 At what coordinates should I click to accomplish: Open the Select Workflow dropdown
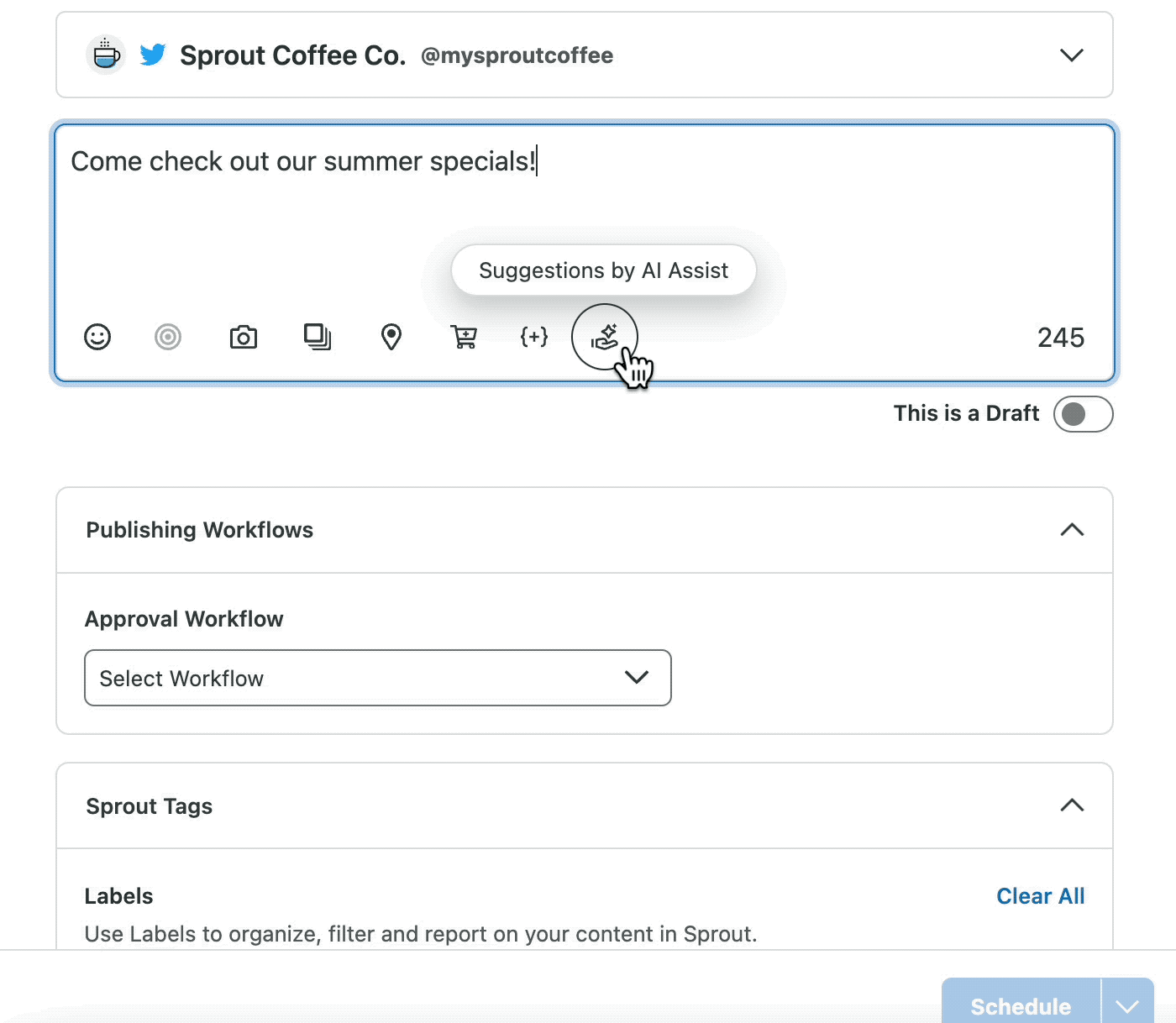(x=378, y=678)
